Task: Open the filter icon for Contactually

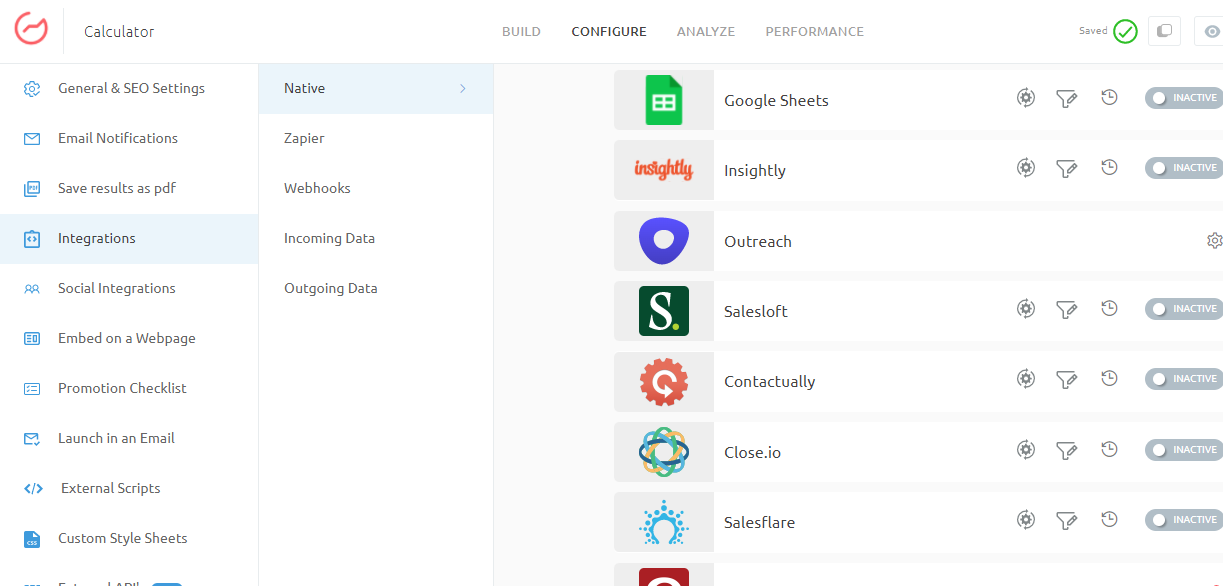Action: (1067, 379)
